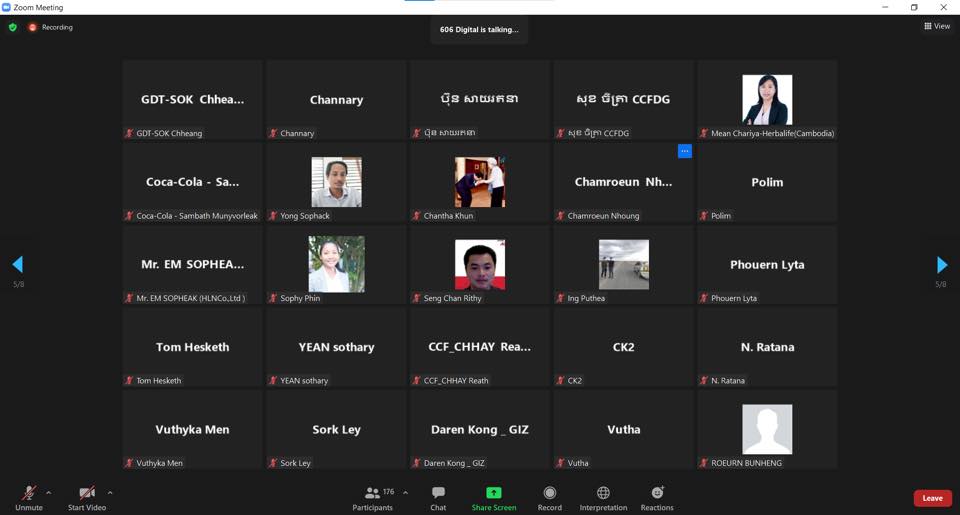The width and height of the screenshot is (960, 515).
Task: Click the green encryption shield icon
Action: 13,27
